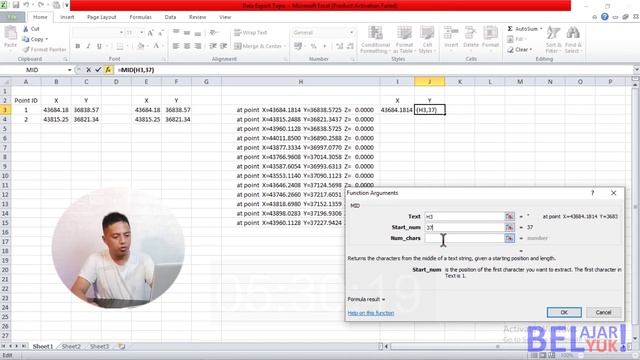Click the Format Painter brush
The width and height of the screenshot is (640, 360).
click(x=26, y=49)
